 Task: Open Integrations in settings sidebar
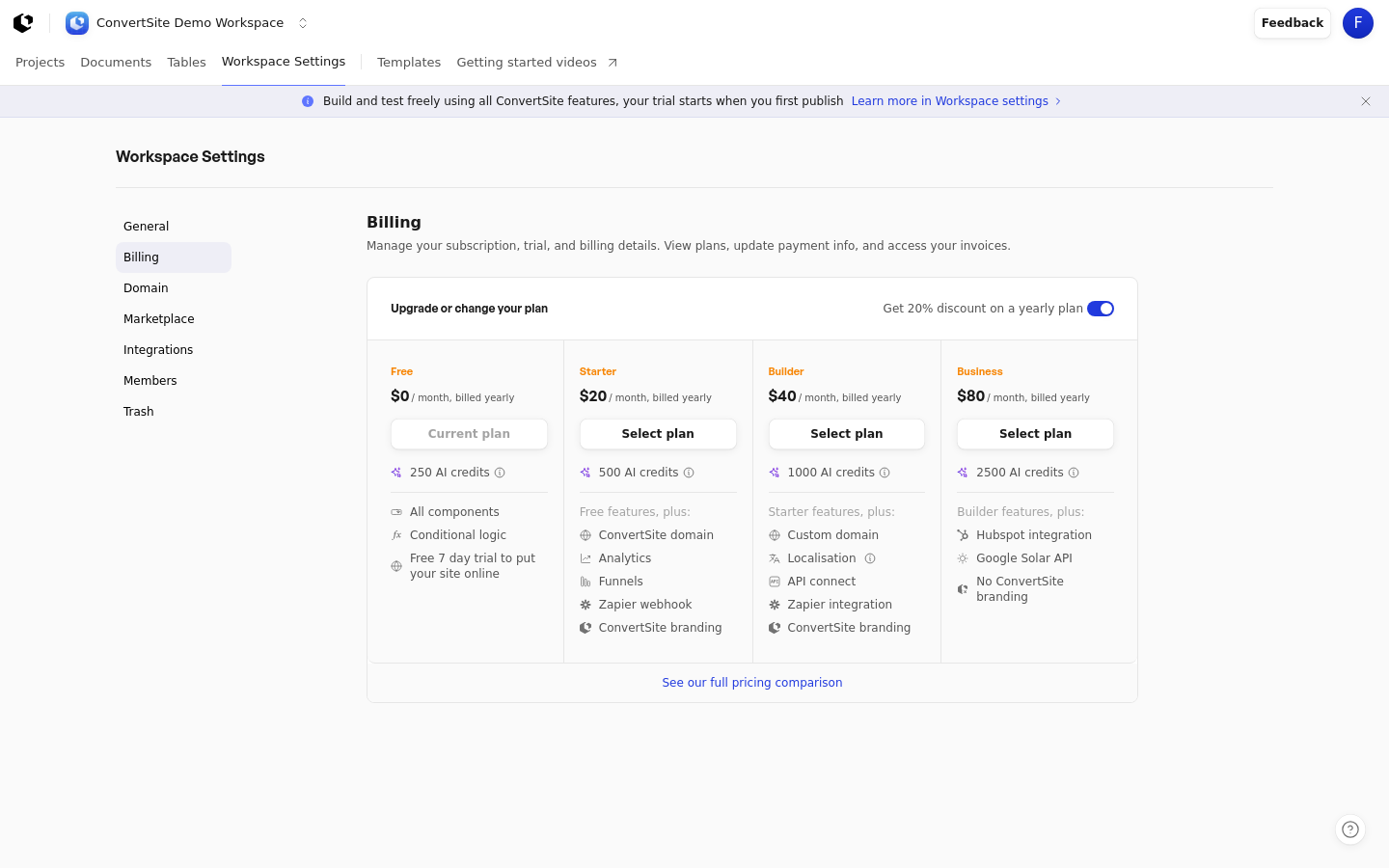[174, 350]
